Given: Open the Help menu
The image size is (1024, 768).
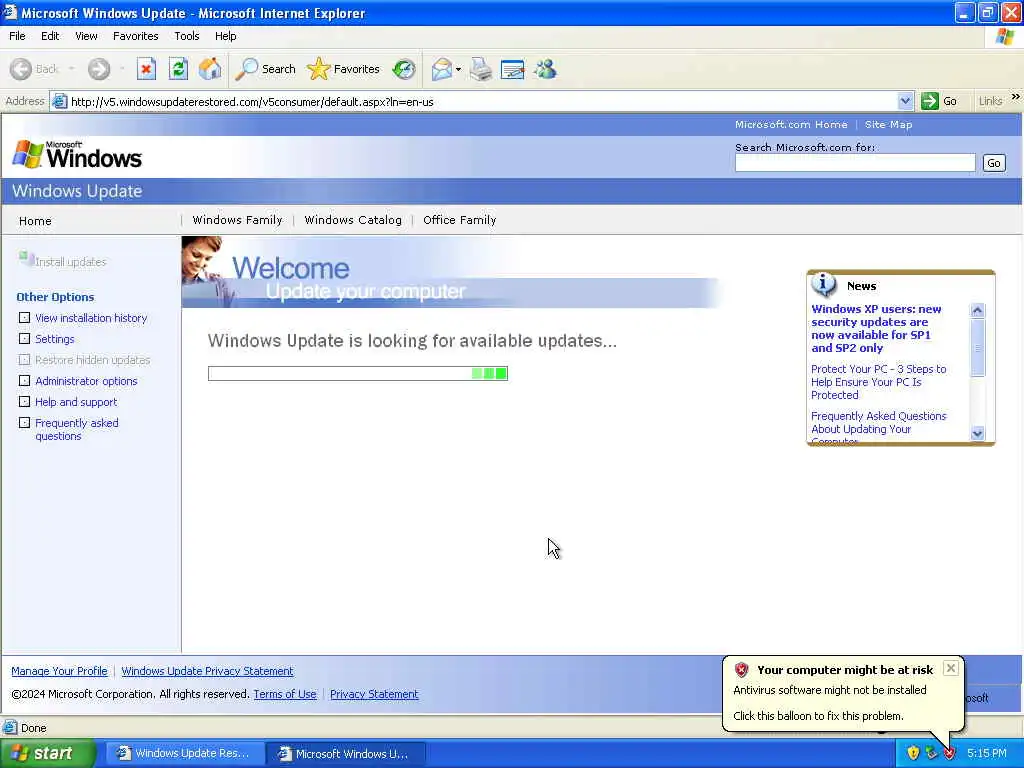Looking at the screenshot, I should (x=225, y=36).
